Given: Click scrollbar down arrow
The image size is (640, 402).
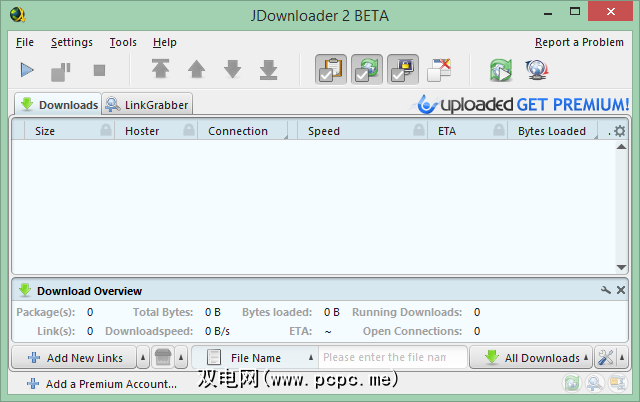Looking at the screenshot, I should pyautogui.click(x=621, y=267).
